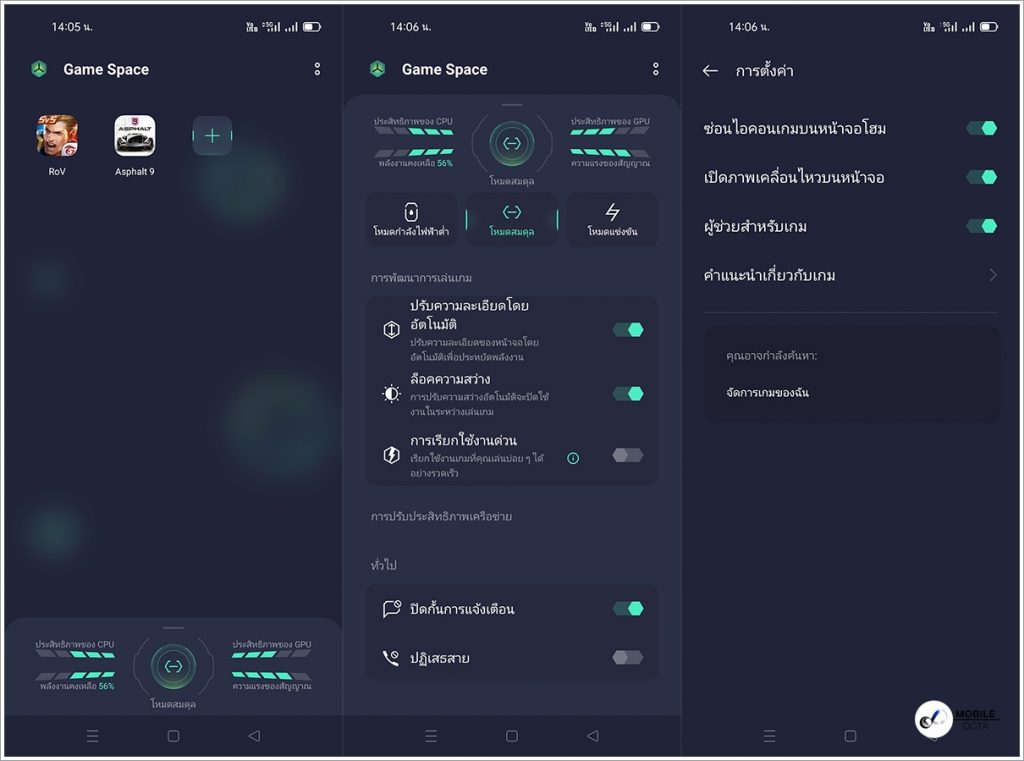
Task: Open the RoV game icon
Action: 57,136
